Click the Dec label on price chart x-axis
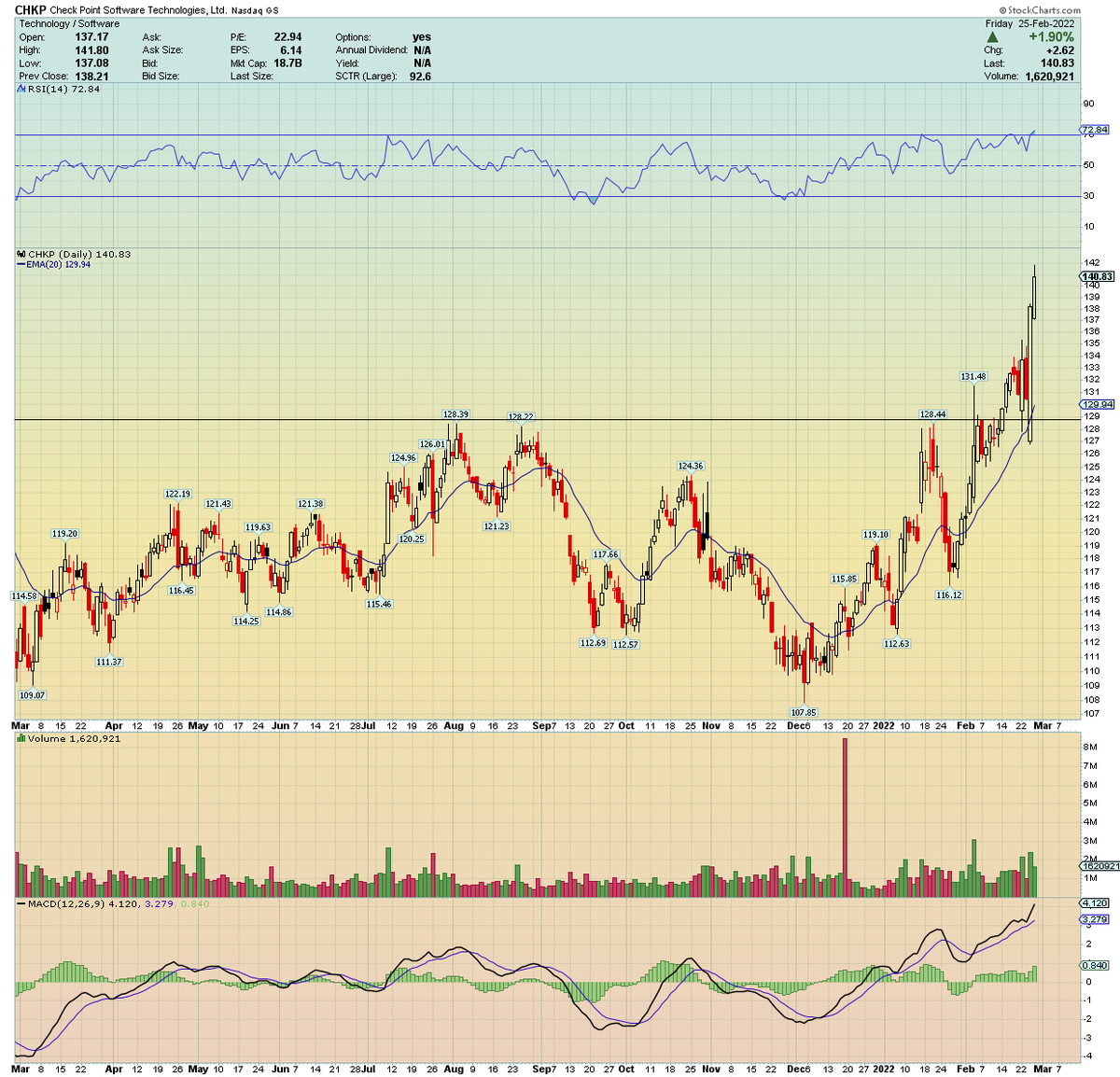1120x1077 pixels. [x=796, y=725]
